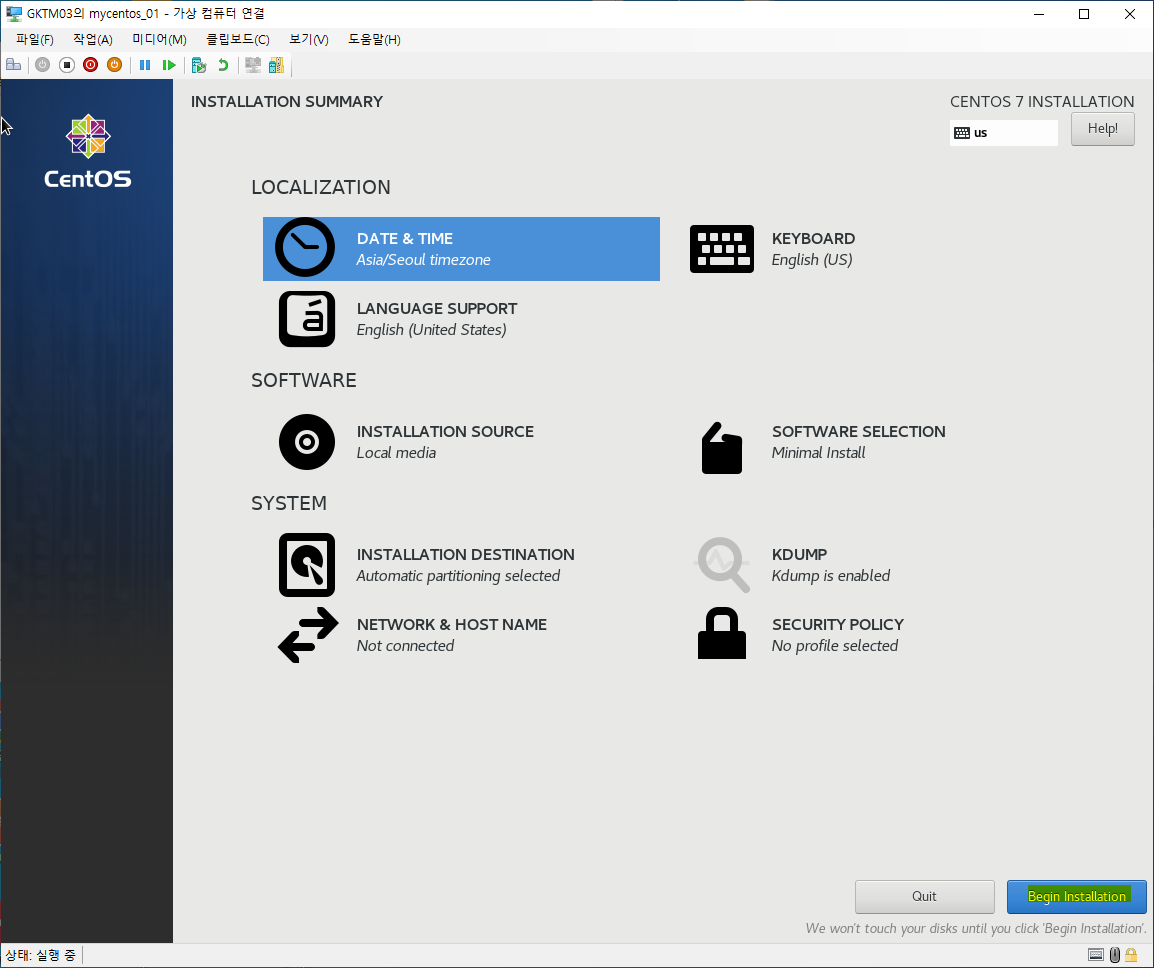
Task: Click the "Kdump is enabled" text
Action: tap(831, 576)
